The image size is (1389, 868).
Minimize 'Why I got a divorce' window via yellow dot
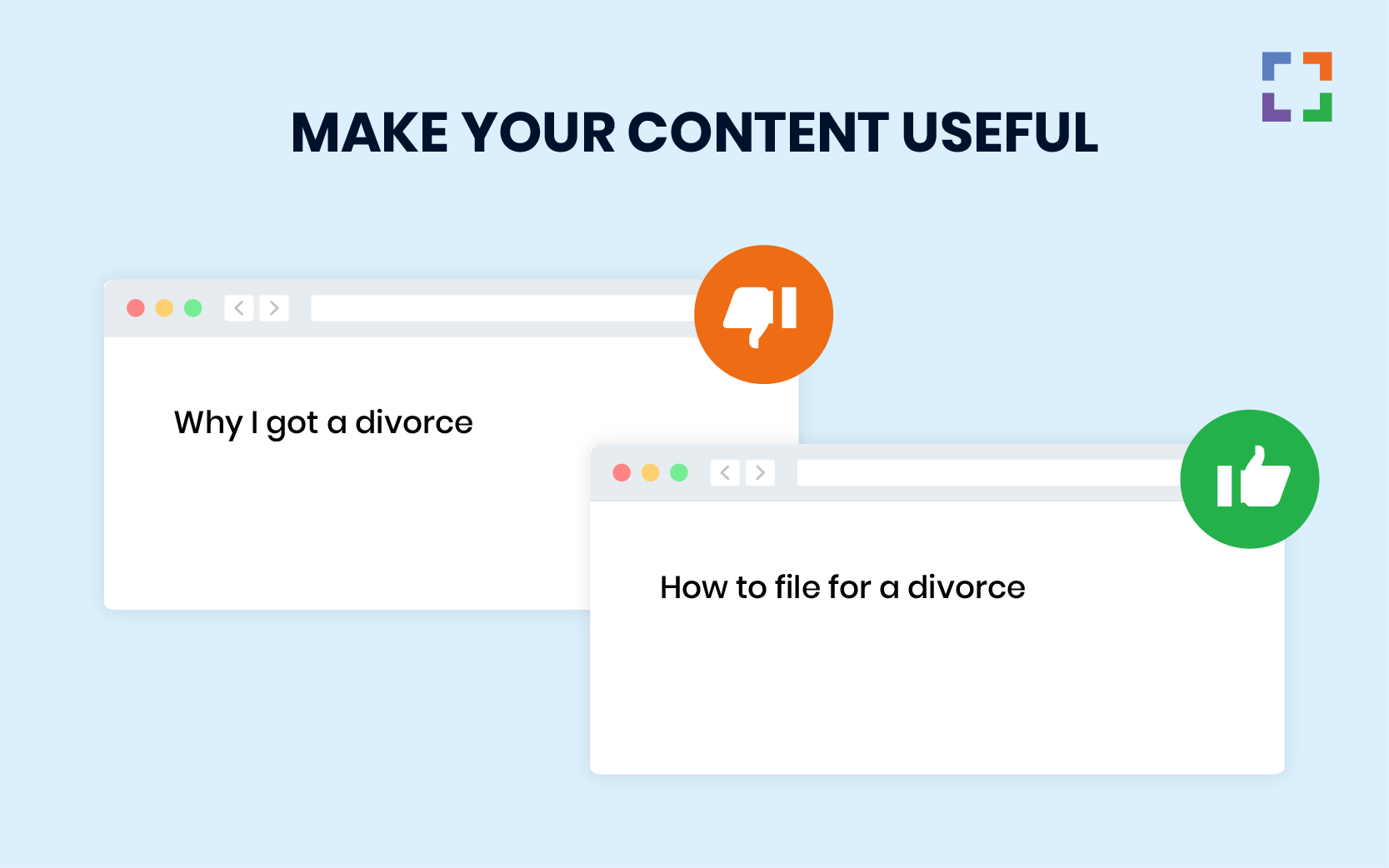[164, 308]
